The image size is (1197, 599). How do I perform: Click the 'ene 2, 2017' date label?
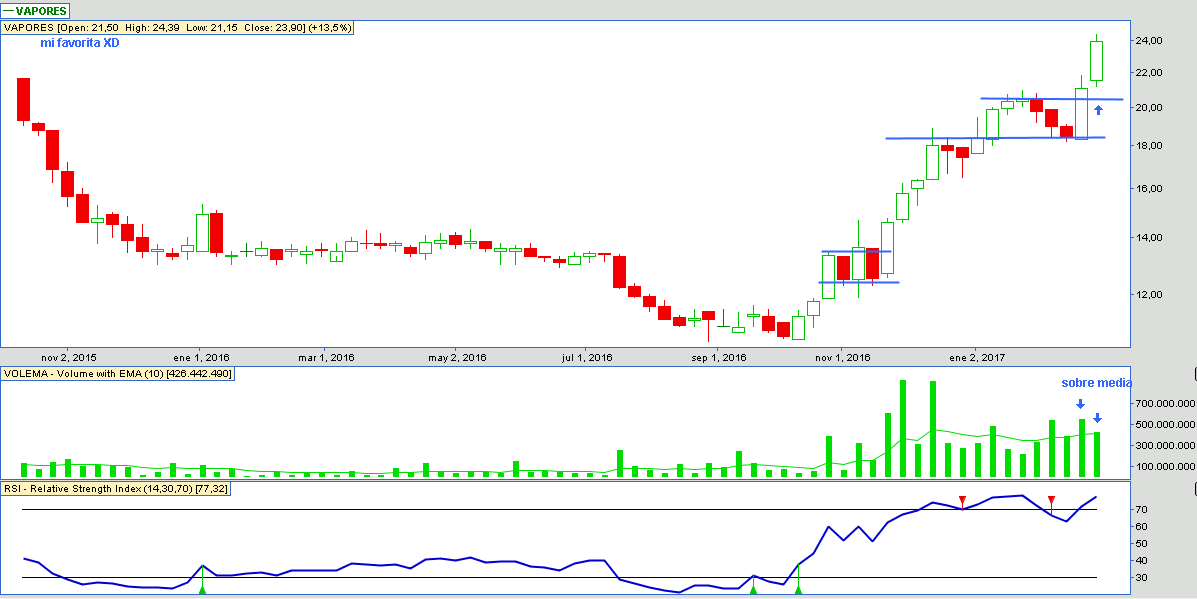977,357
